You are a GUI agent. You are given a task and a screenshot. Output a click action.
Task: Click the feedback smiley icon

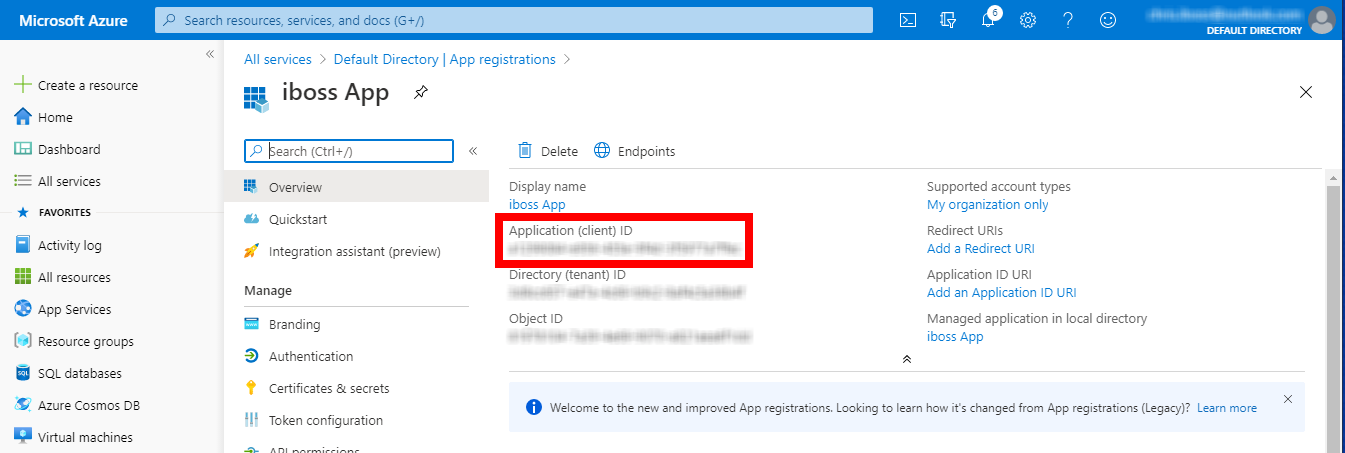tap(1107, 20)
